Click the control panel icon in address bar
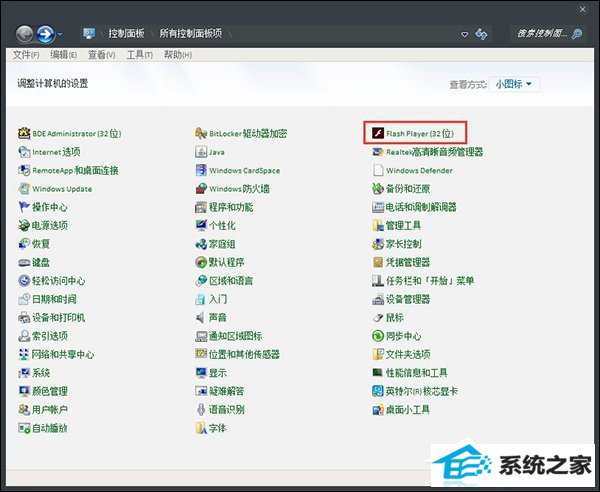 (89, 34)
